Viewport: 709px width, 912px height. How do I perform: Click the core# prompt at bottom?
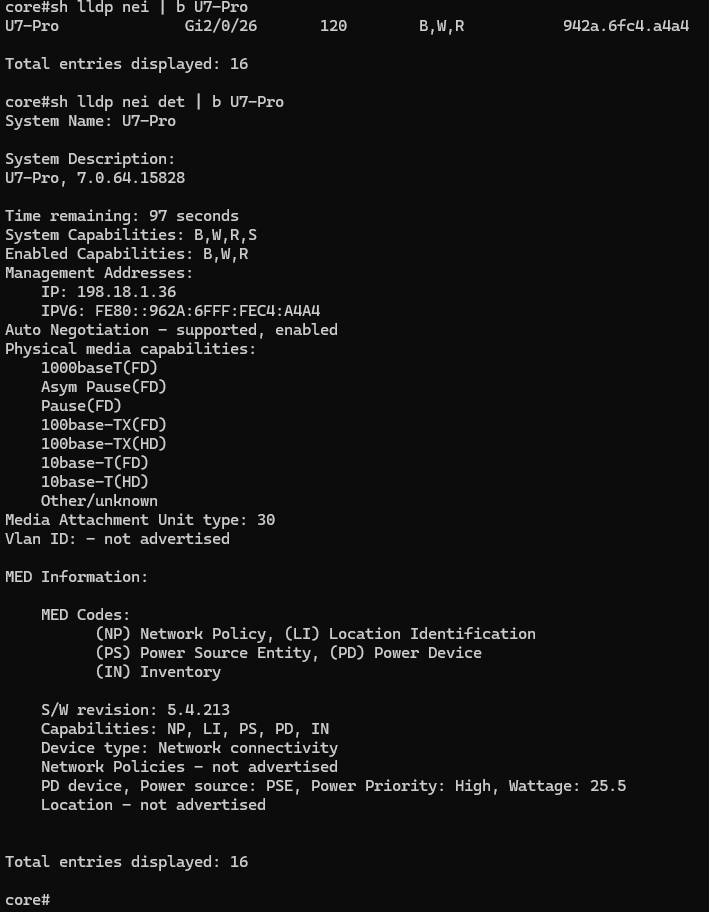(27, 900)
